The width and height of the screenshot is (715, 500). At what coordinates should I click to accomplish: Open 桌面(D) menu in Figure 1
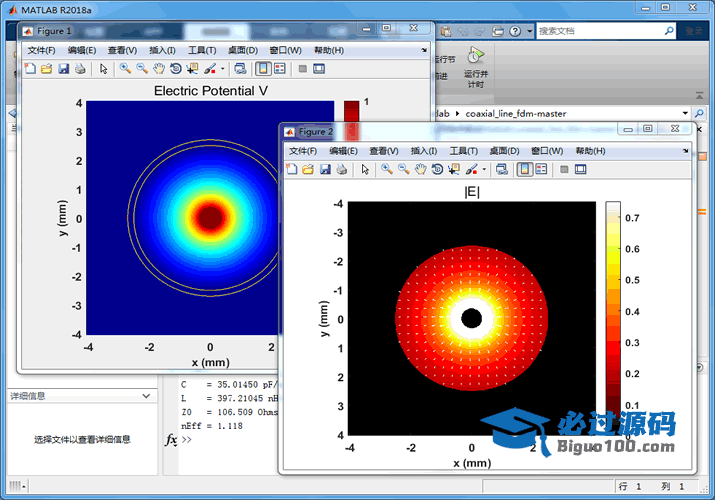[243, 50]
